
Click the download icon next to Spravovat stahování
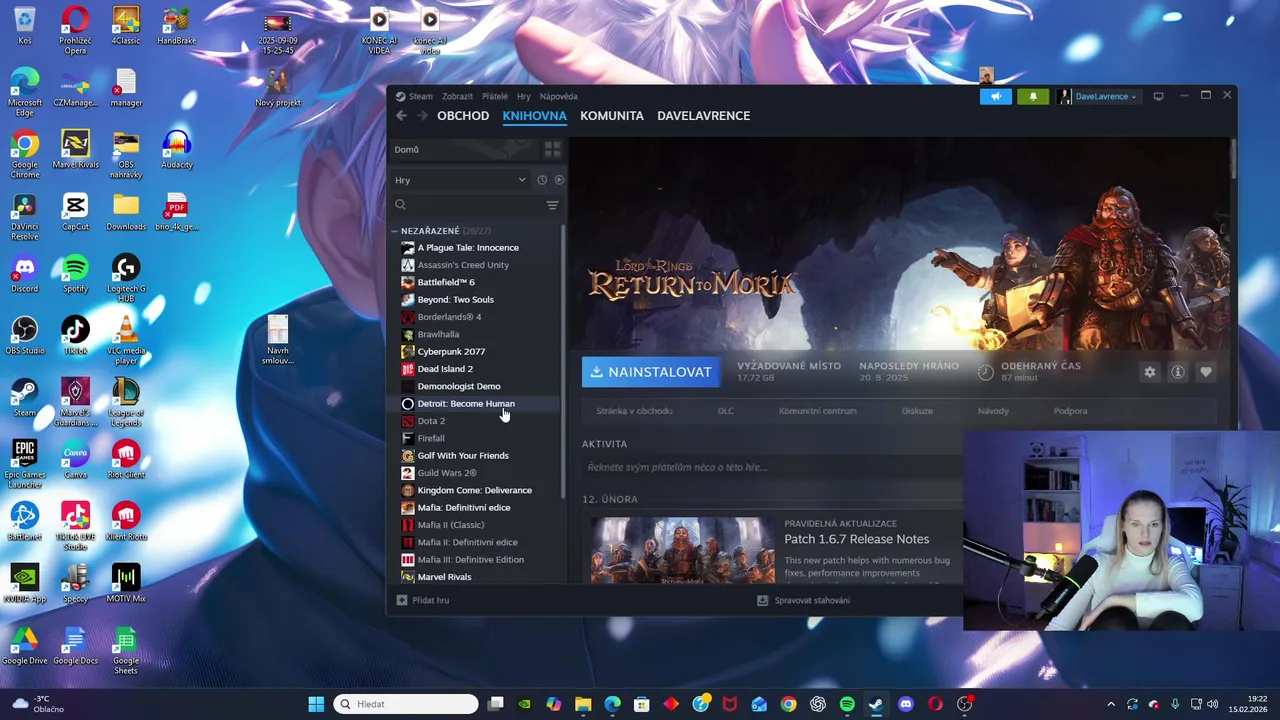[x=763, y=600]
